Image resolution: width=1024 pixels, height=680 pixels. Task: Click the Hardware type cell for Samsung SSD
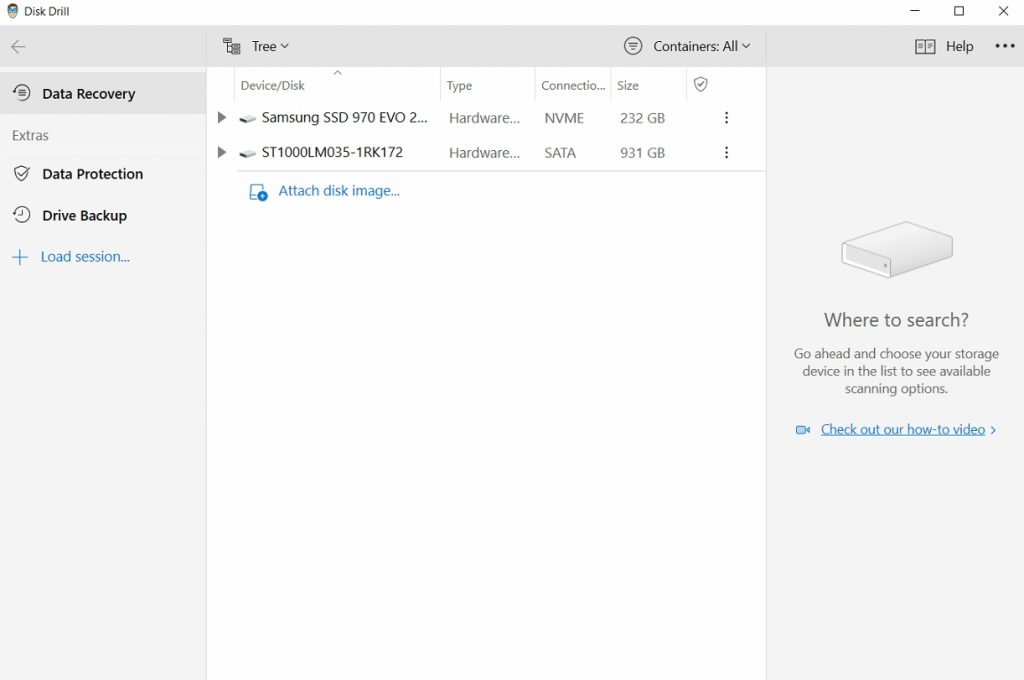[x=485, y=118]
